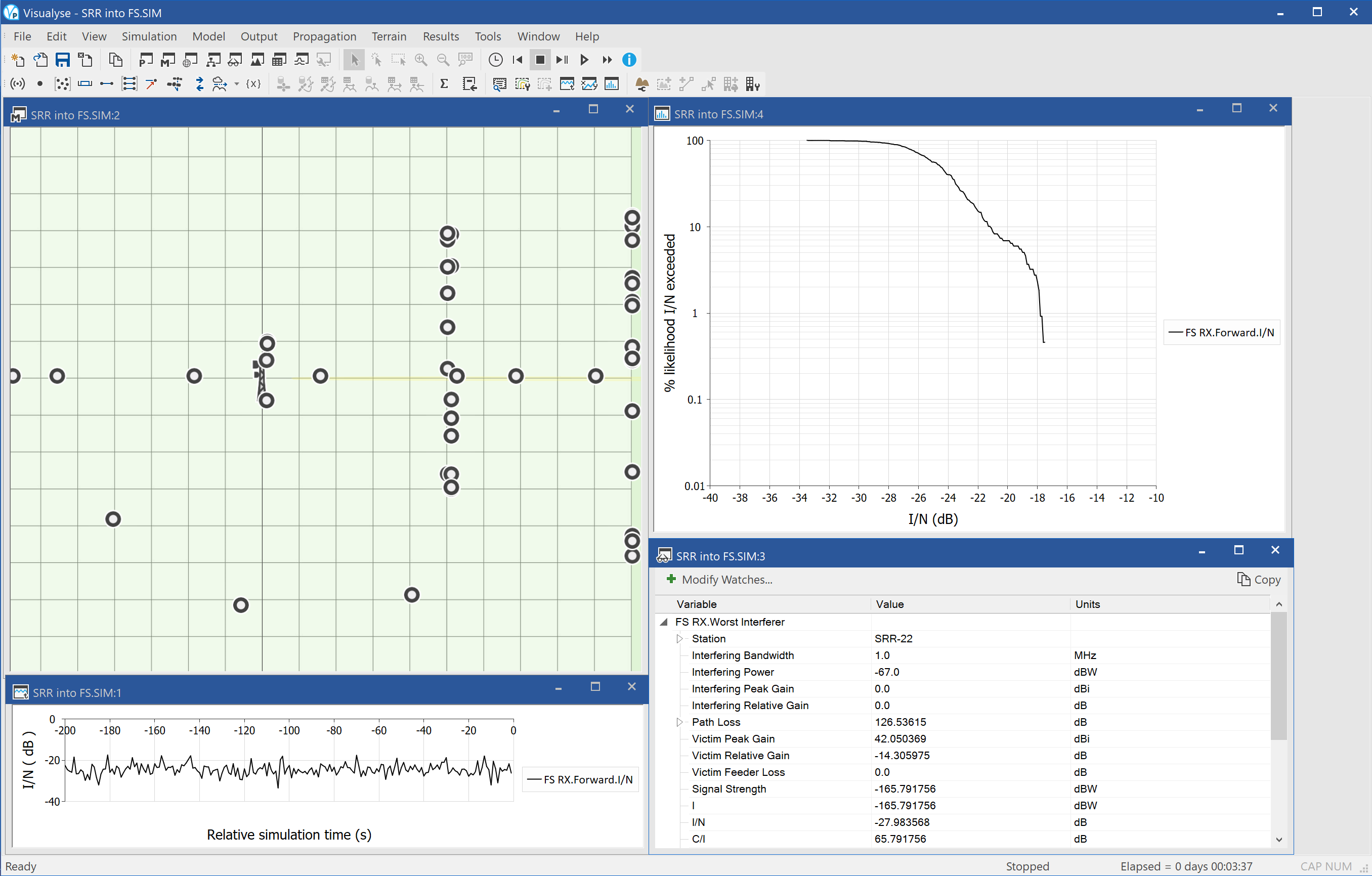Open the File menu
Image resolution: width=1372 pixels, height=876 pixels.
click(x=22, y=36)
